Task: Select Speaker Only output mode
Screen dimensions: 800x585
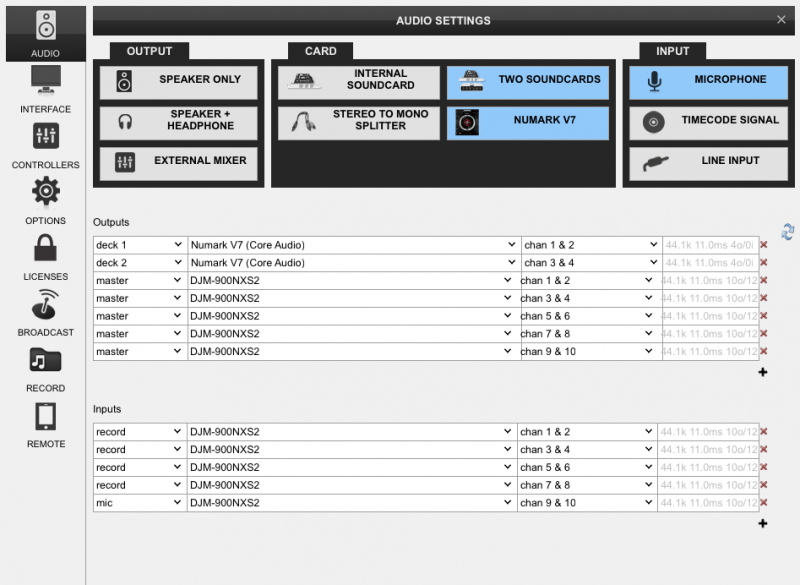Action: (x=179, y=83)
